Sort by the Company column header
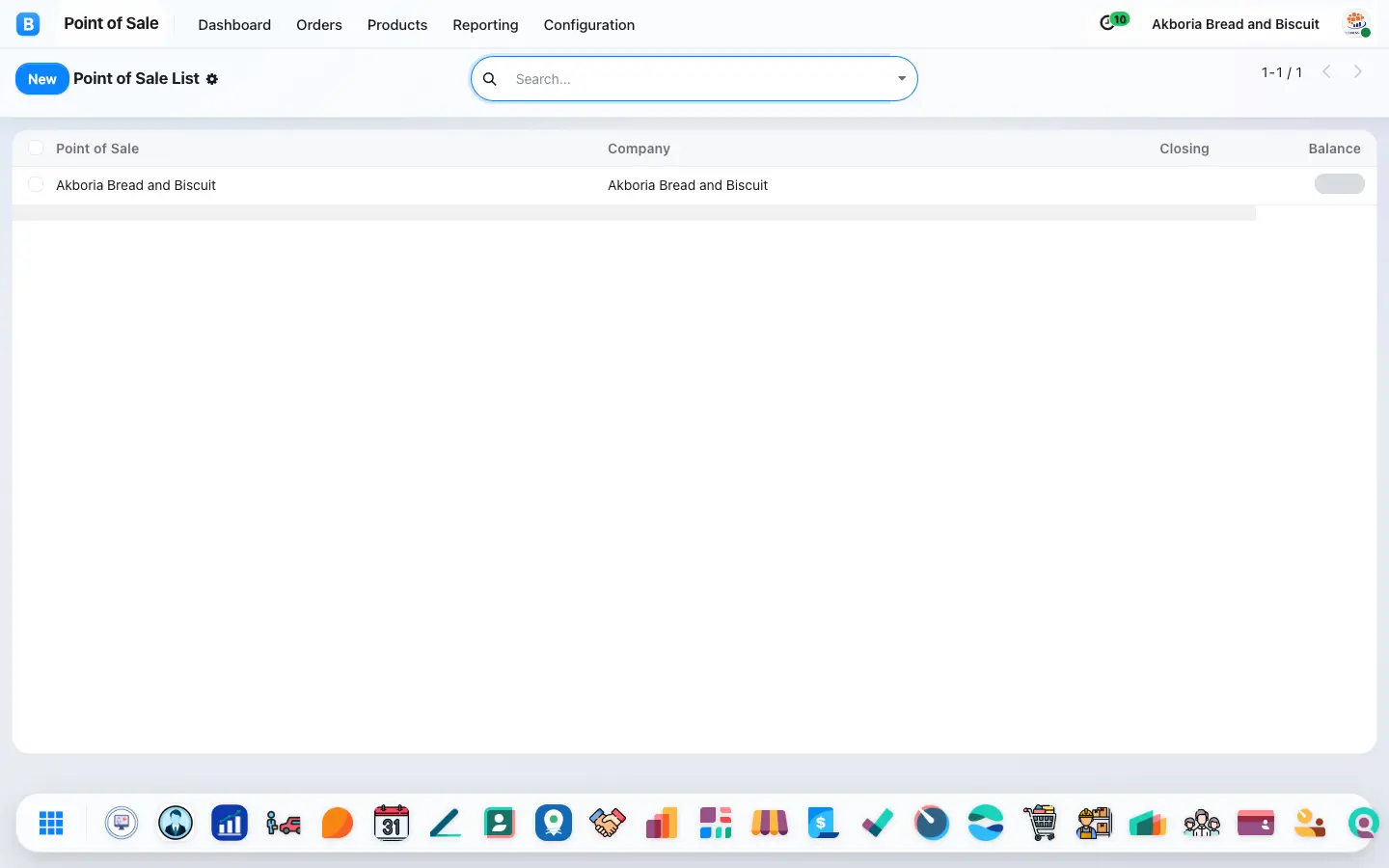 click(x=639, y=149)
